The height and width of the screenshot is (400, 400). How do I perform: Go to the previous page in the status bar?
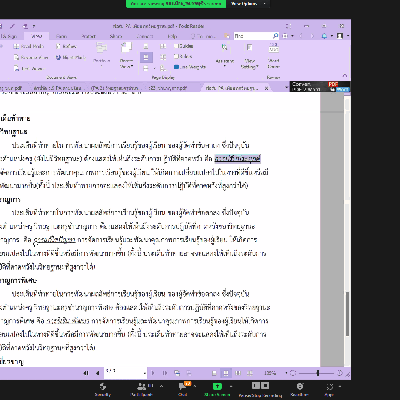[x=98, y=373]
